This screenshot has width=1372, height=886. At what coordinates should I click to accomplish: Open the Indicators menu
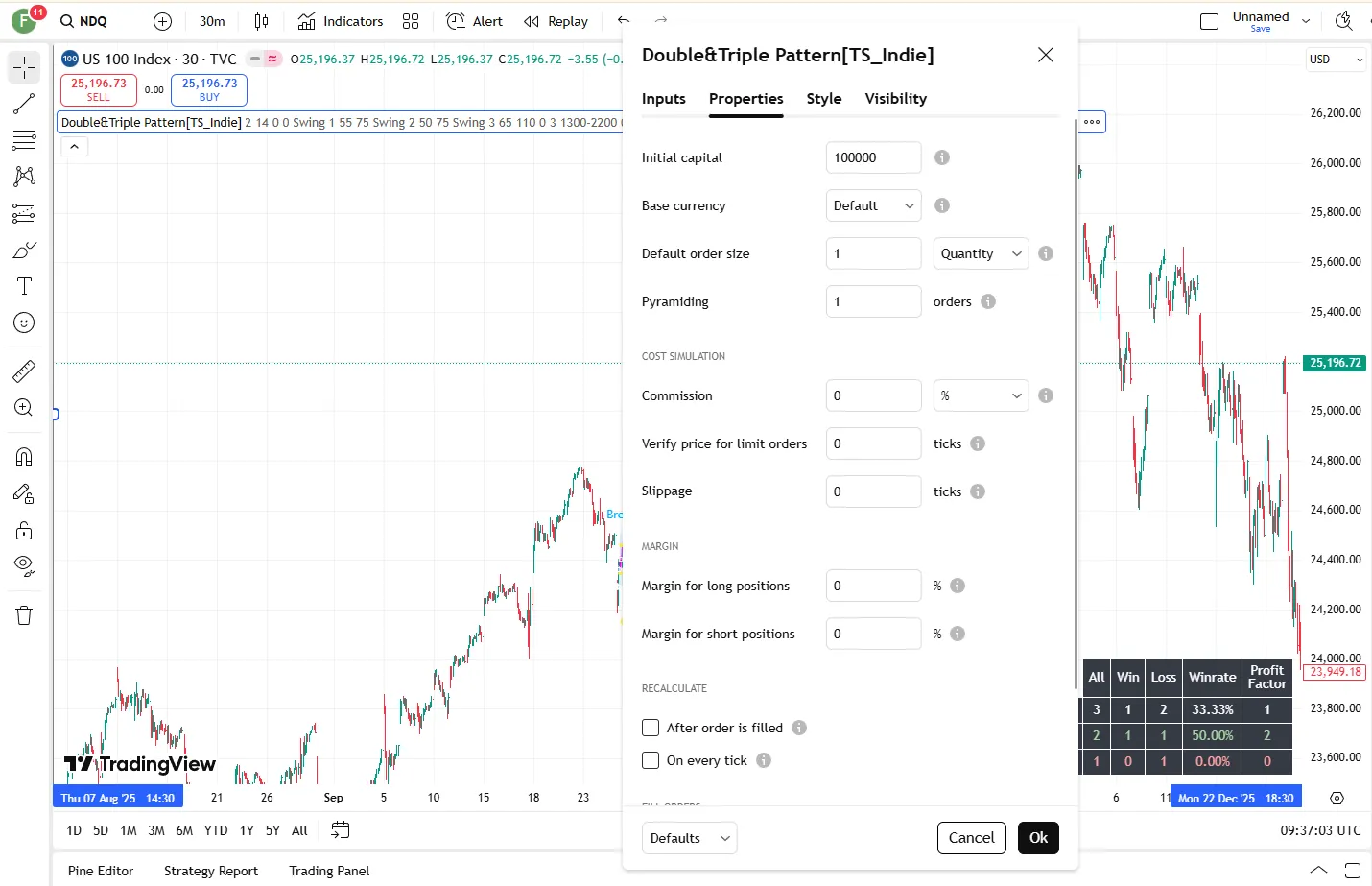(341, 21)
